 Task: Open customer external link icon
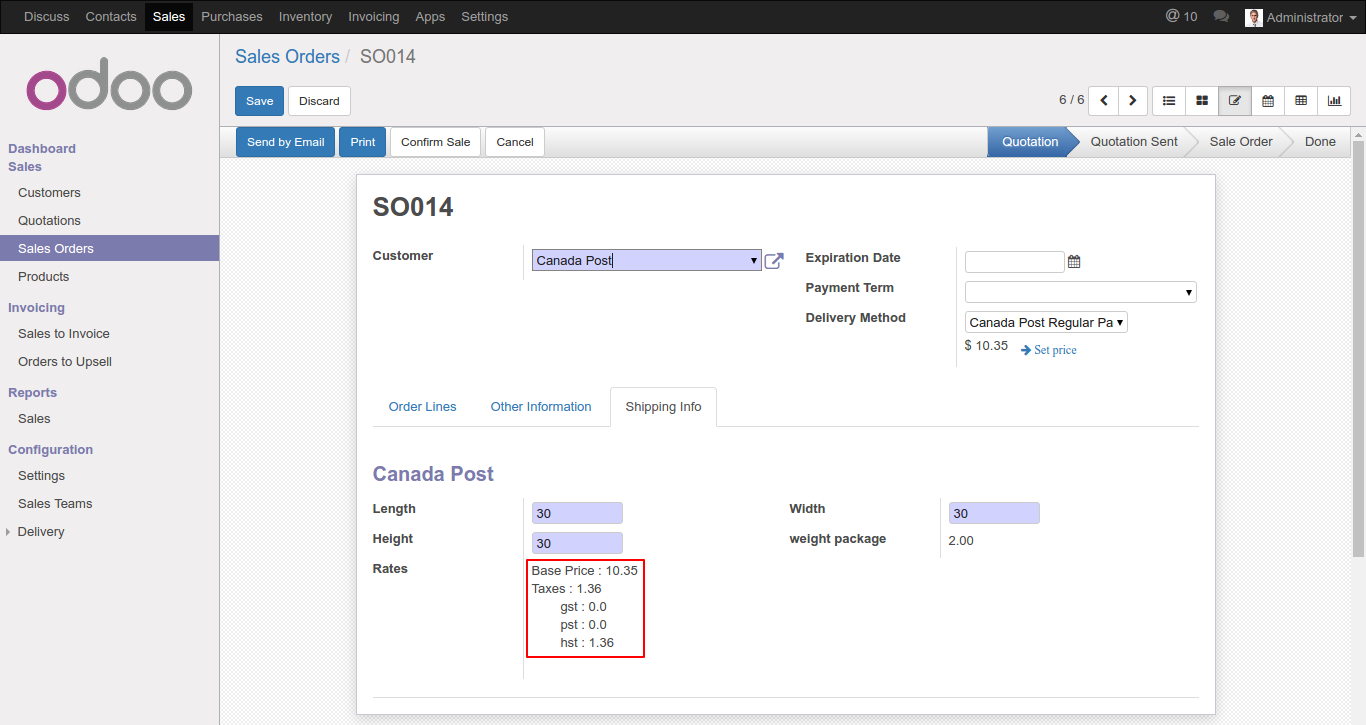pyautogui.click(x=774, y=261)
